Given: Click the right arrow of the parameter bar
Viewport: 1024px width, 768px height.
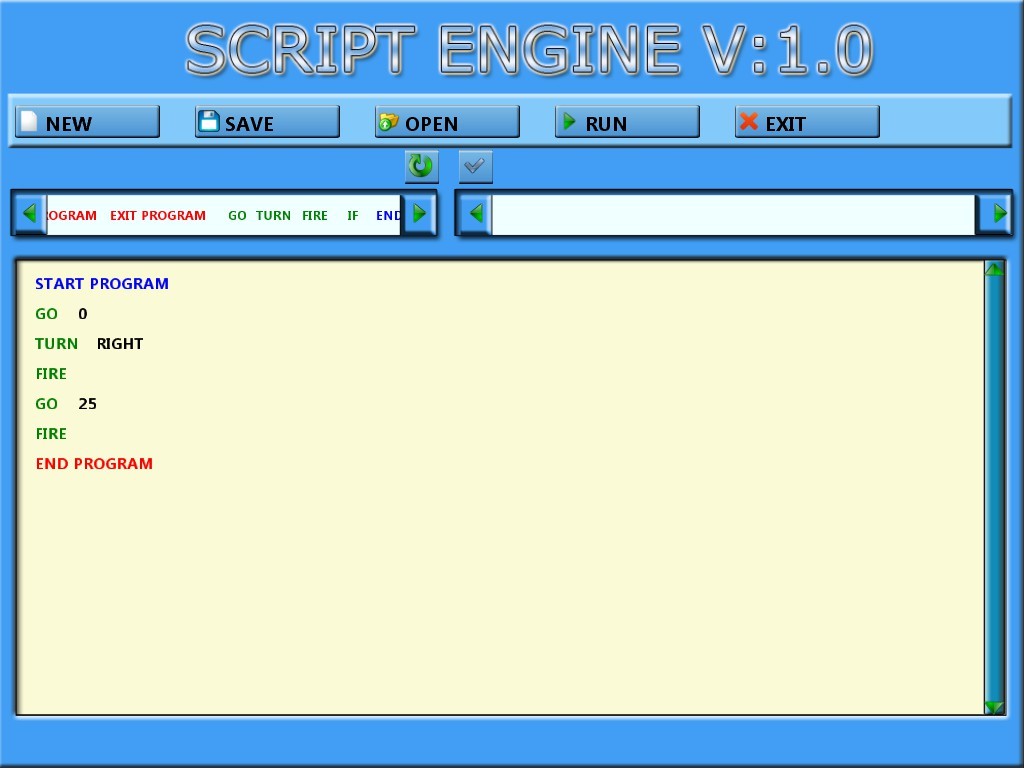Looking at the screenshot, I should pos(997,213).
